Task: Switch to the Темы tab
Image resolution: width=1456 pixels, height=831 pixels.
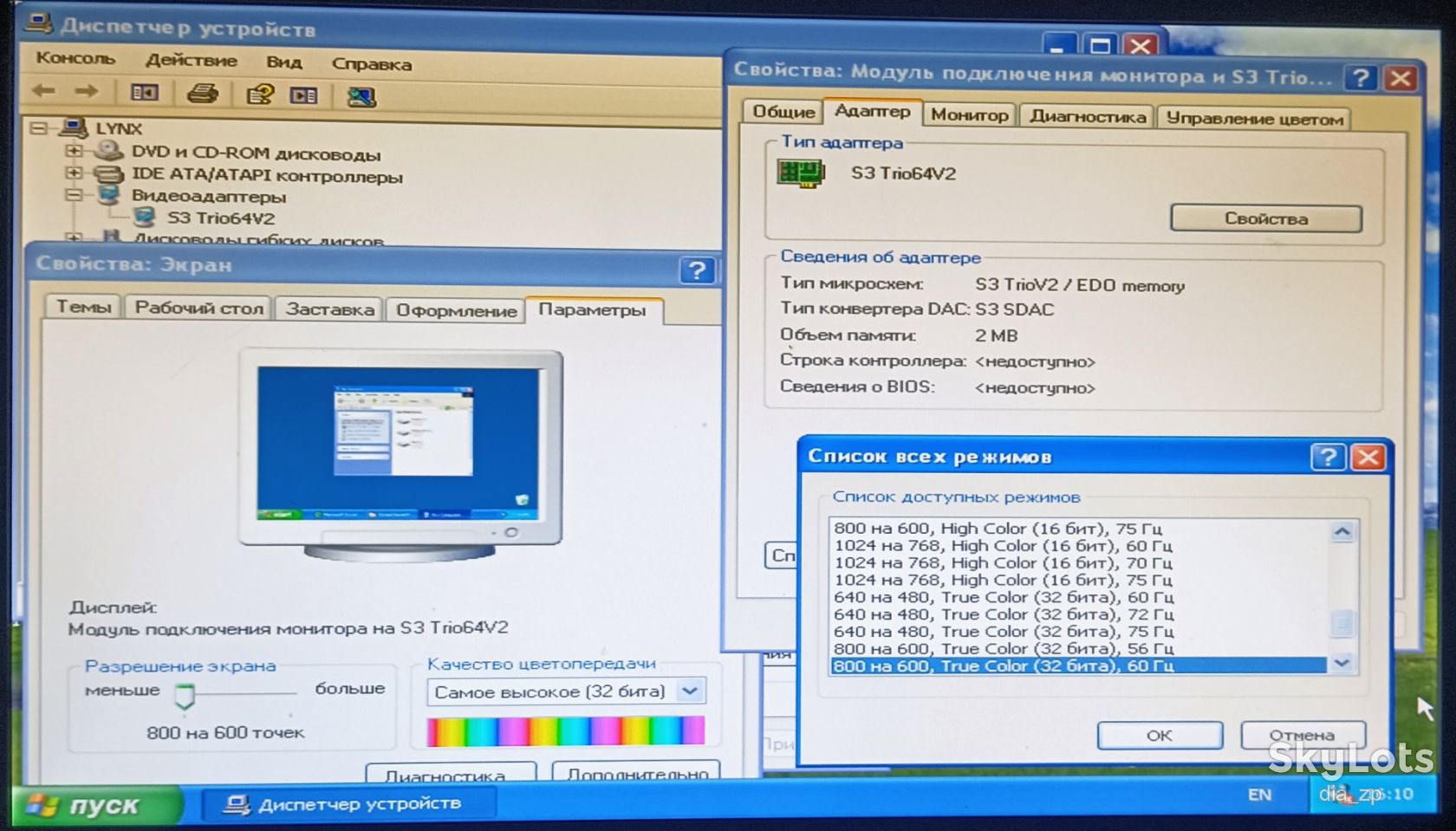Action: (x=83, y=306)
